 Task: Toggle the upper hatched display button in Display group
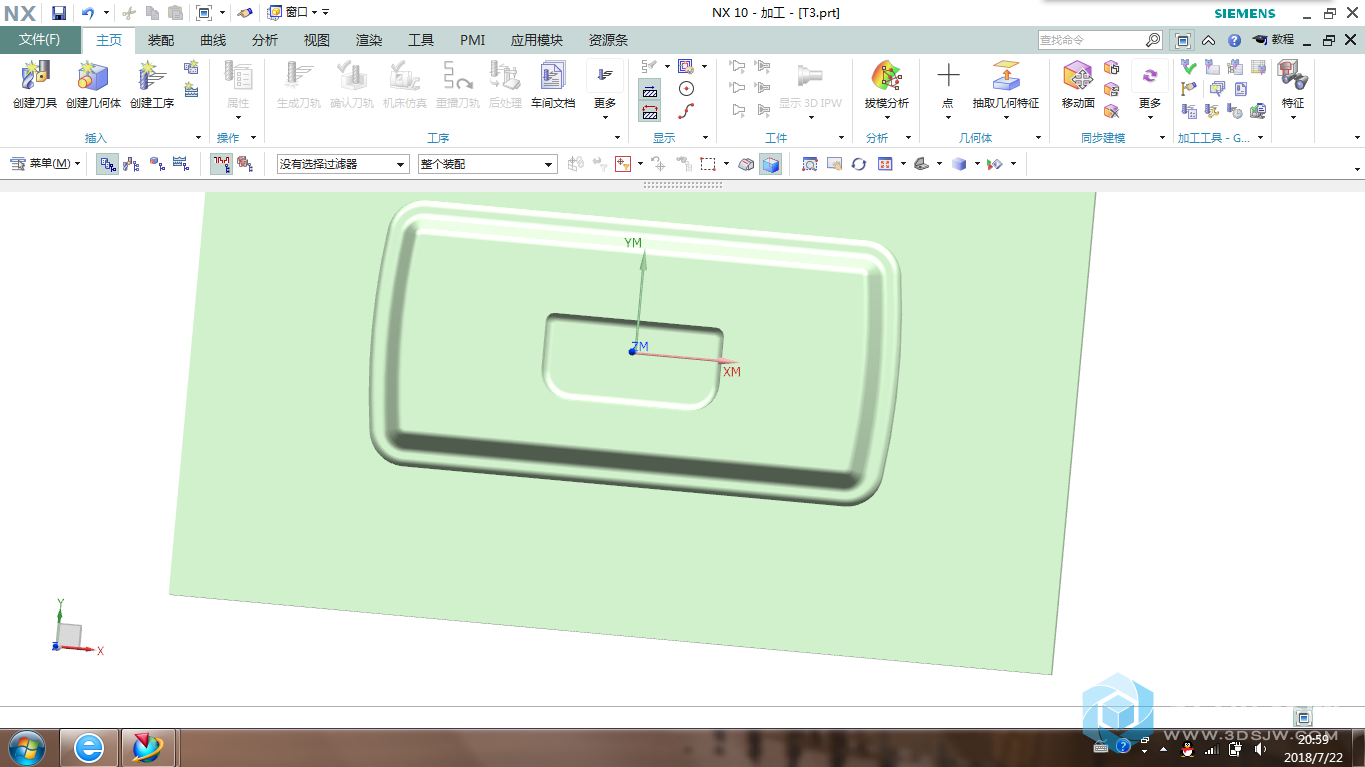[650, 89]
